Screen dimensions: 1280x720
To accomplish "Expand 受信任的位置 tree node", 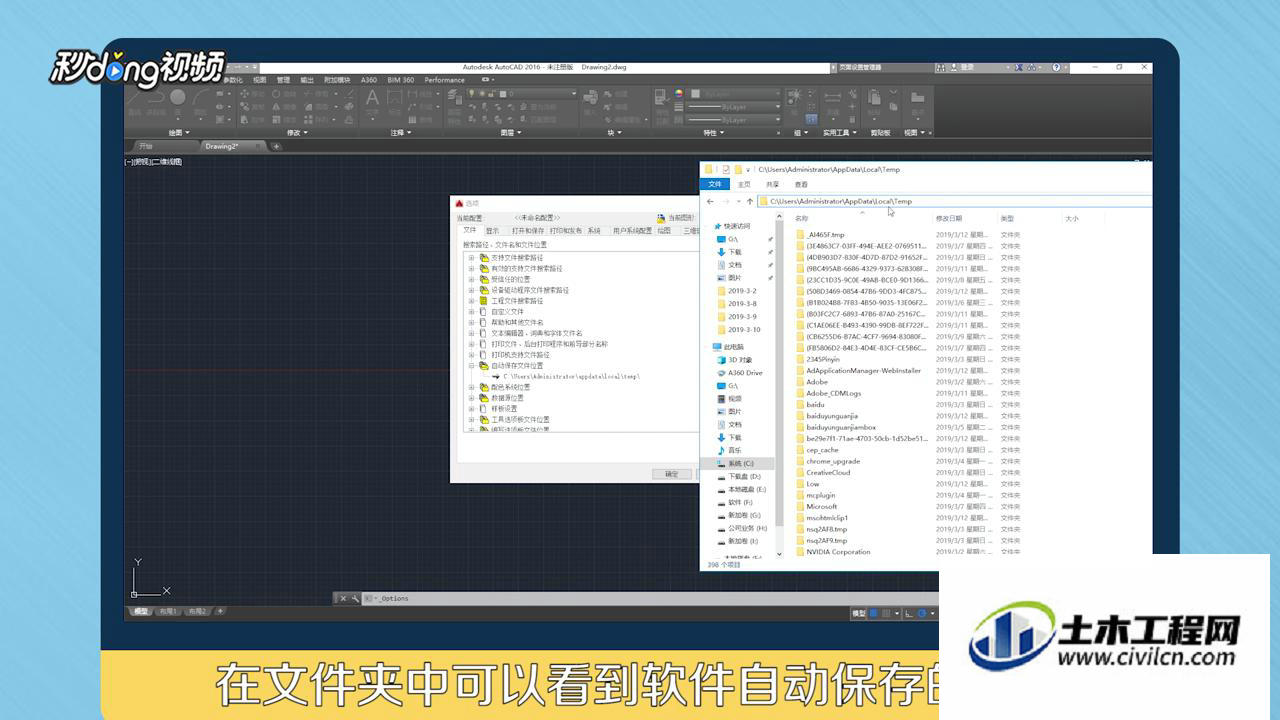I will [472, 279].
